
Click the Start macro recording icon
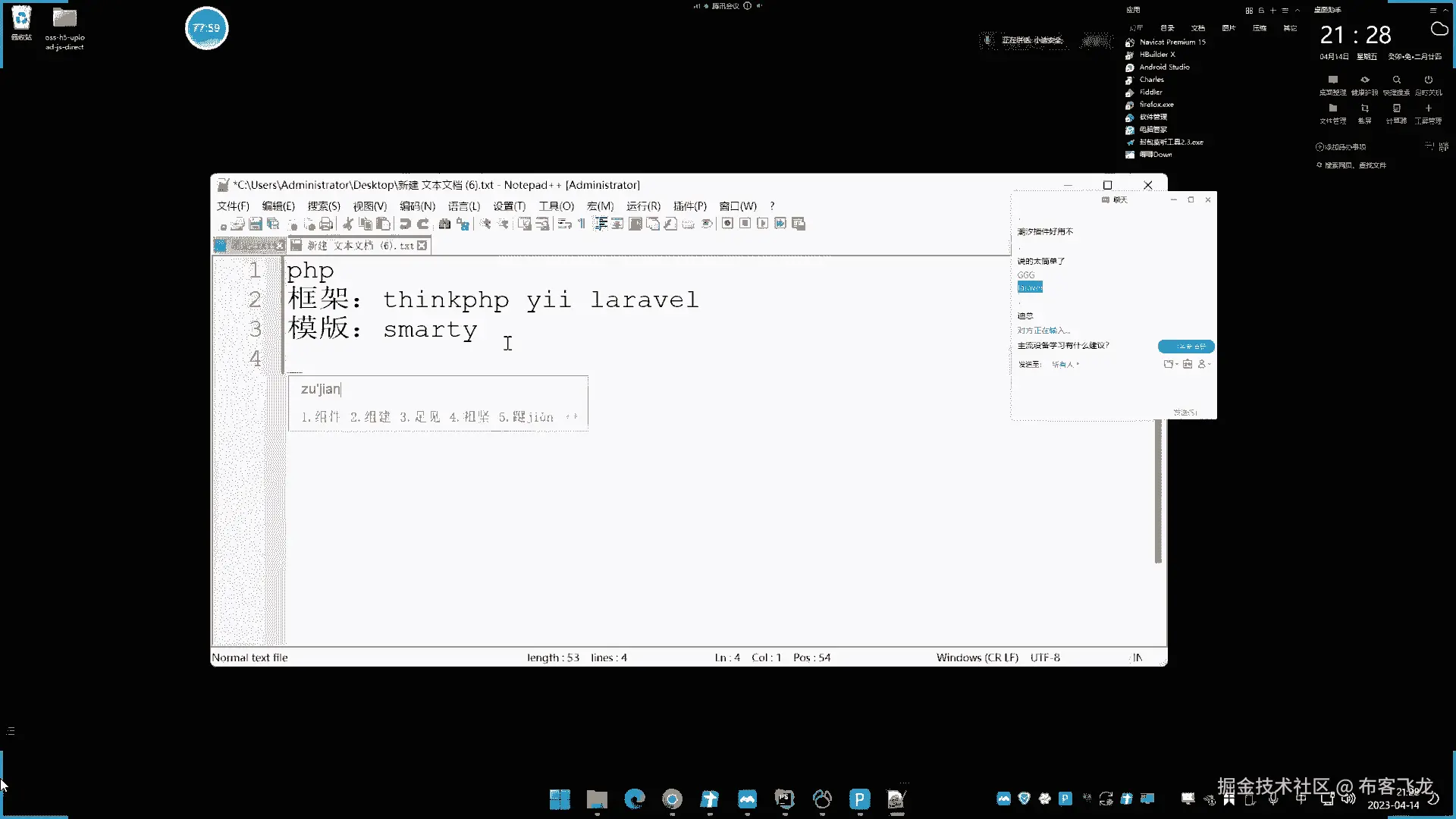(x=727, y=224)
